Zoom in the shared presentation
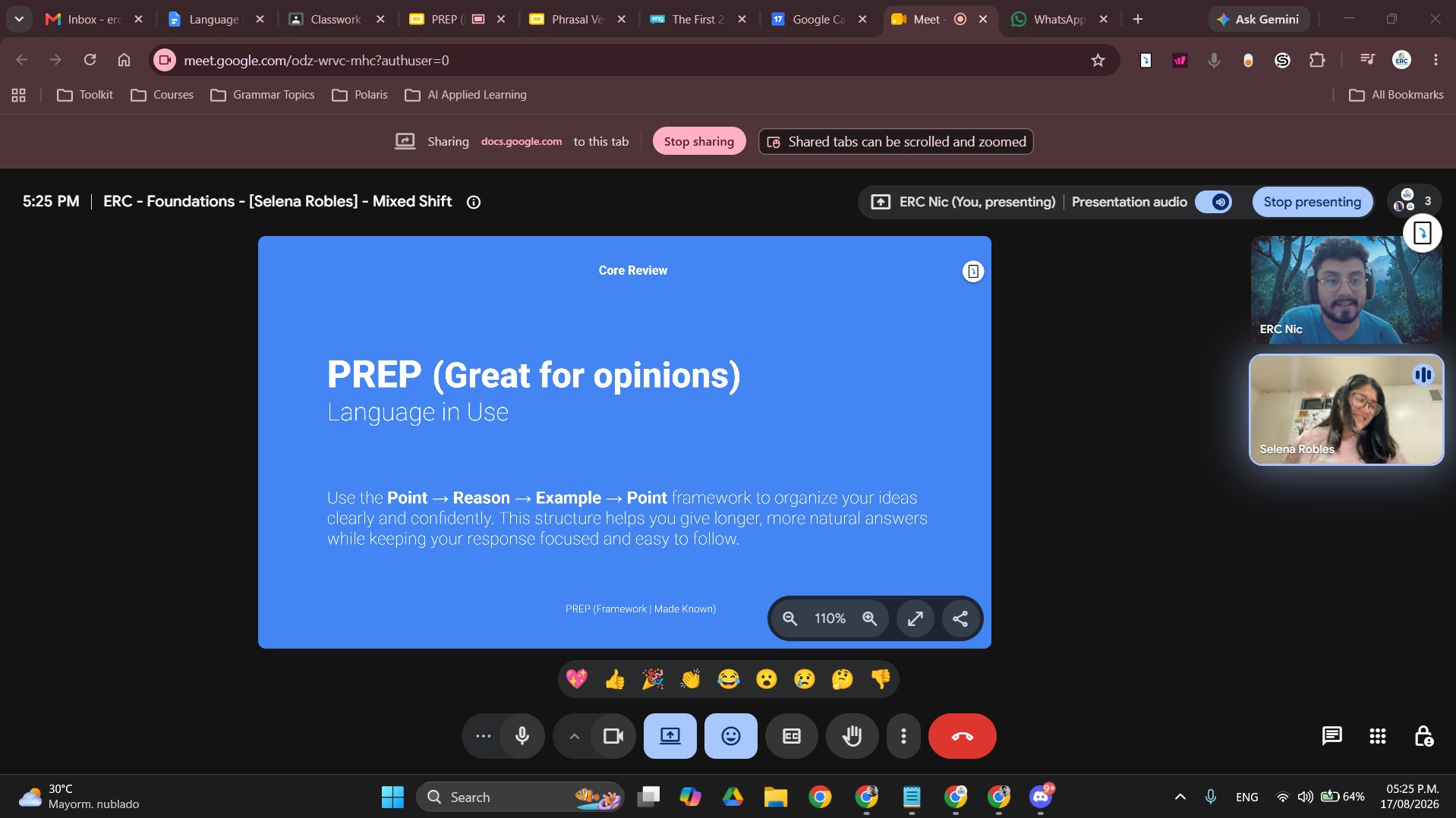The height and width of the screenshot is (818, 1456). (x=870, y=618)
